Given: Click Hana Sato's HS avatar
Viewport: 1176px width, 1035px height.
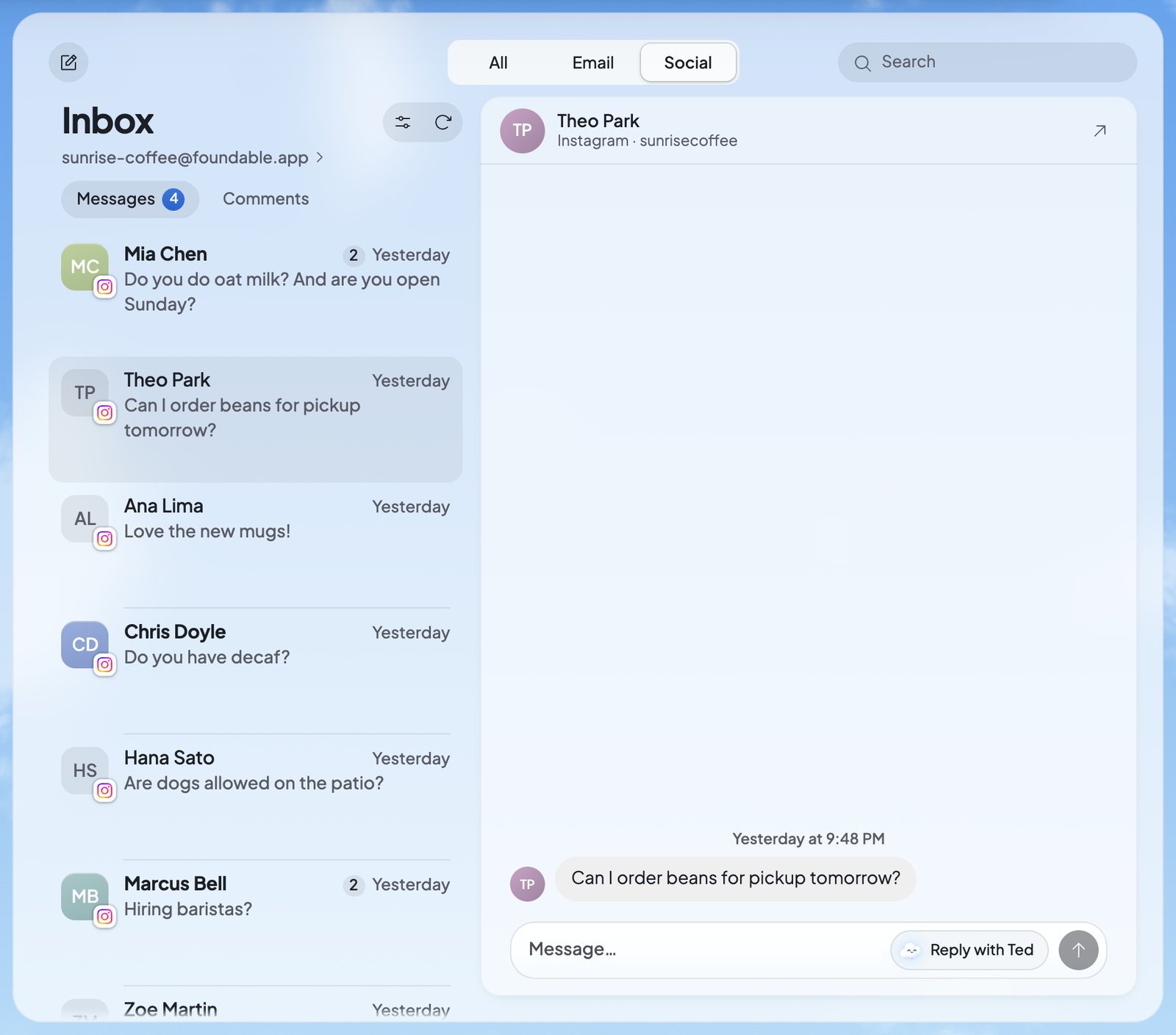Looking at the screenshot, I should pos(85,770).
